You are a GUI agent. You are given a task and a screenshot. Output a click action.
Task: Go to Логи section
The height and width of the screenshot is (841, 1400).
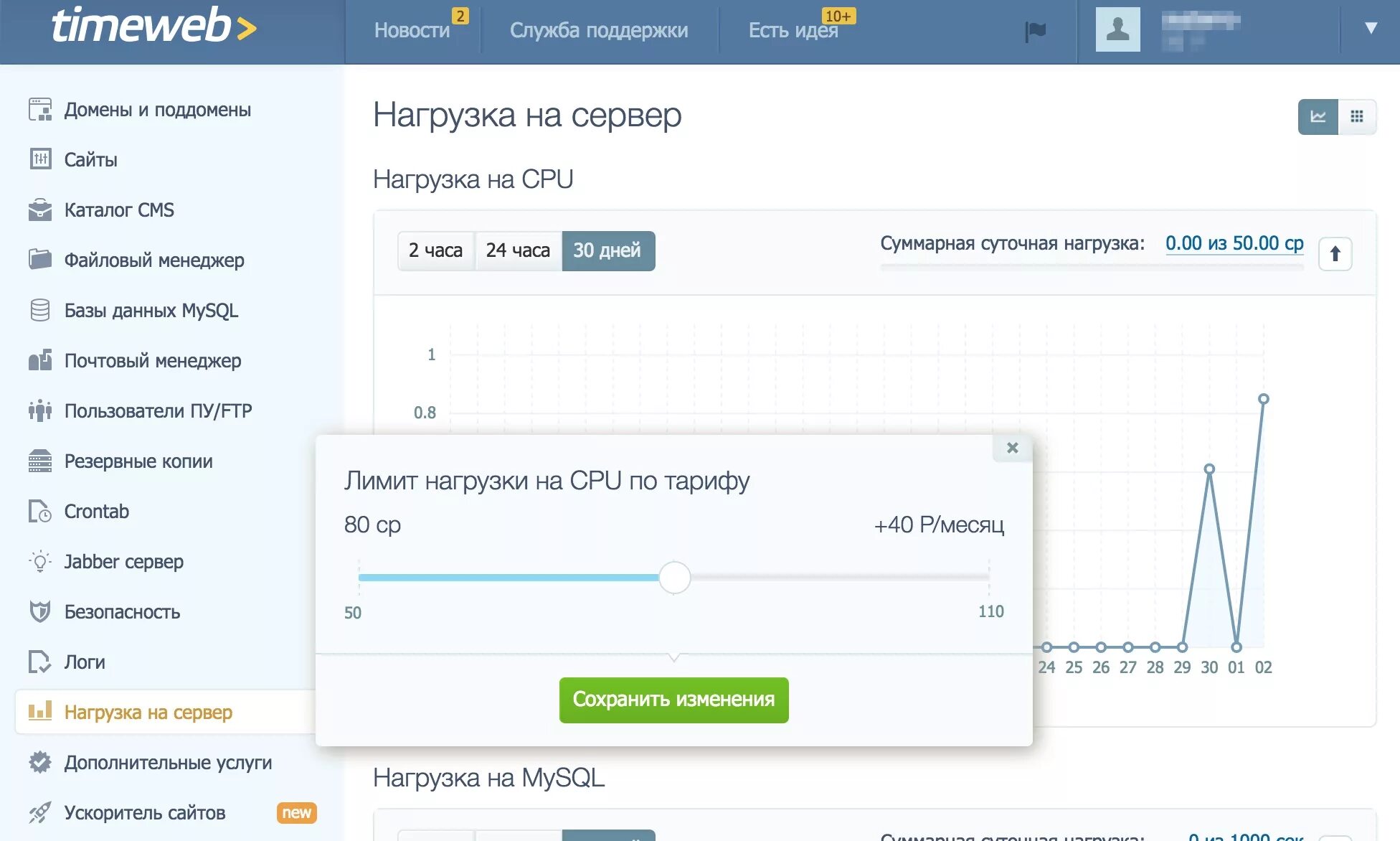coord(85,662)
